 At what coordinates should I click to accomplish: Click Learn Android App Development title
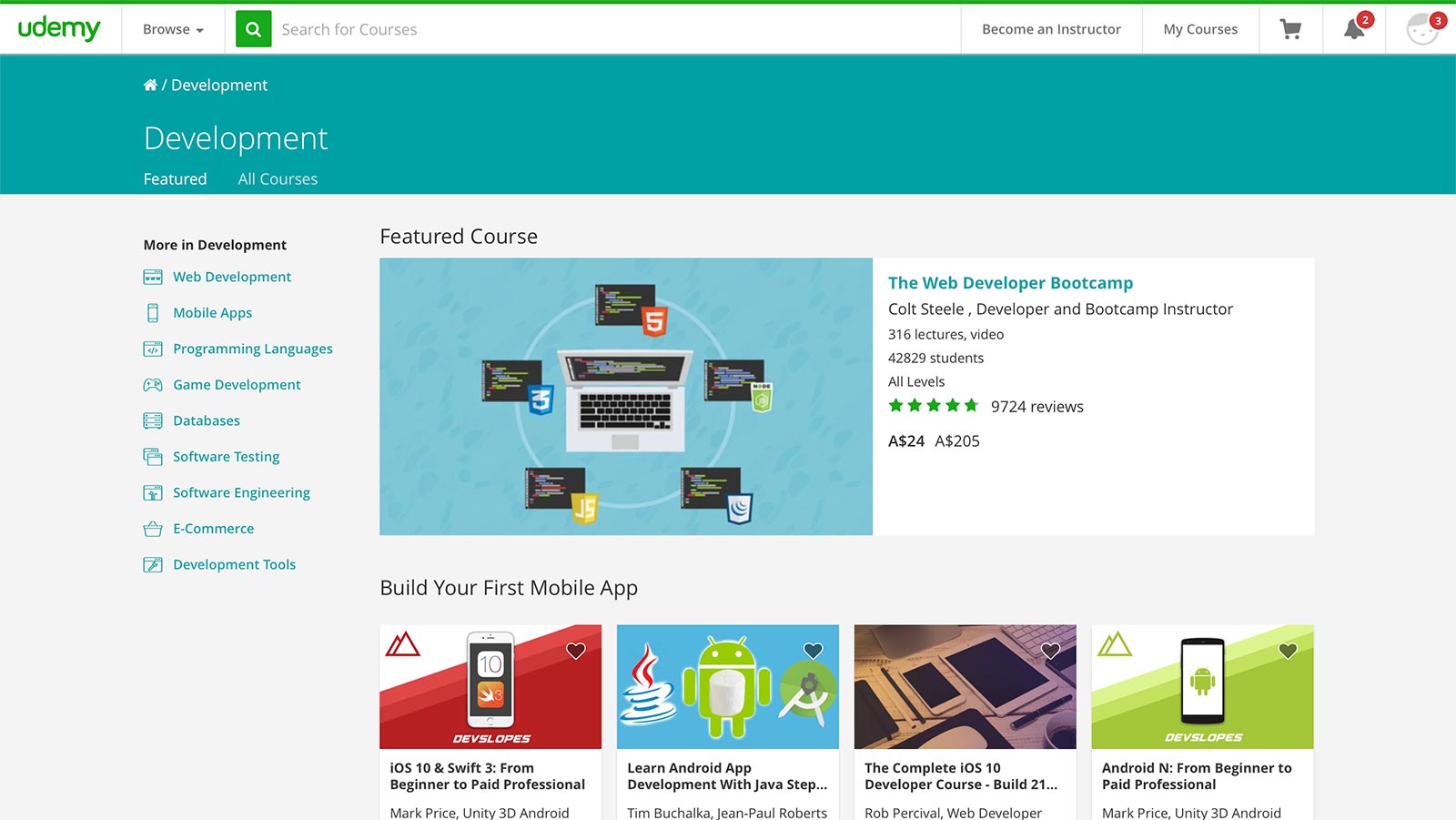tap(727, 776)
